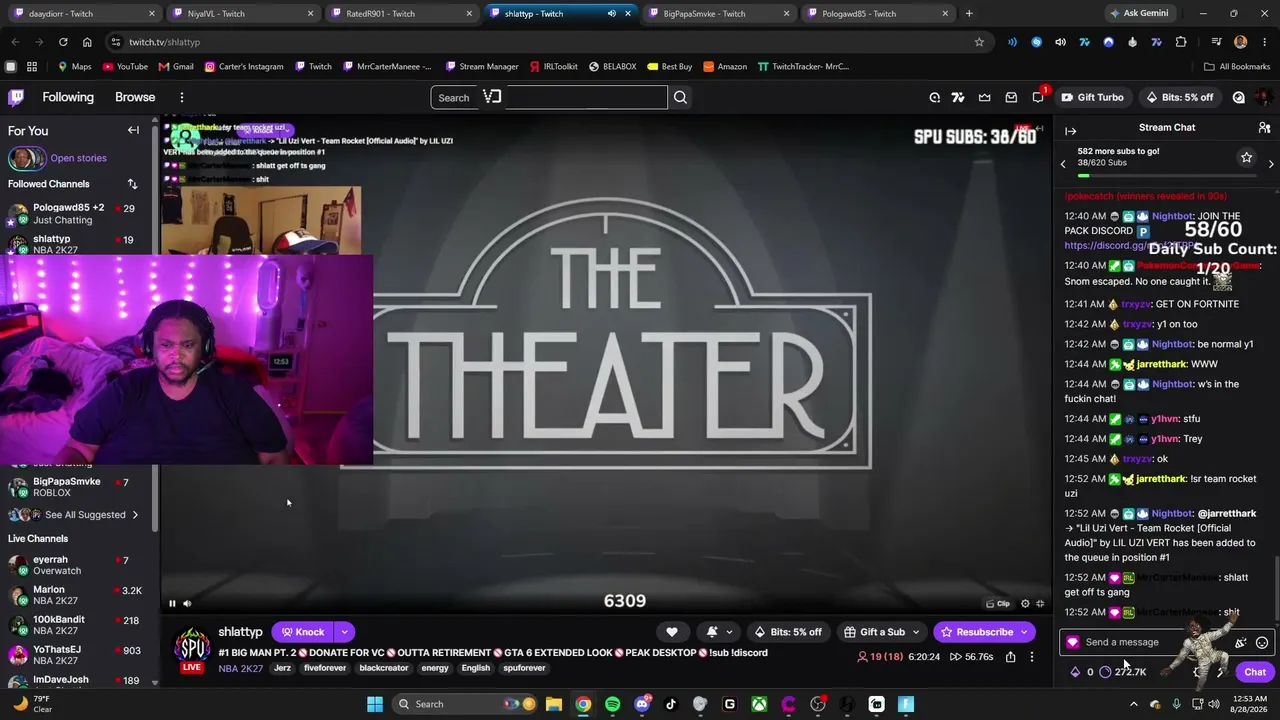The image size is (1280, 720).
Task: Open the Following page
Action: point(68,97)
